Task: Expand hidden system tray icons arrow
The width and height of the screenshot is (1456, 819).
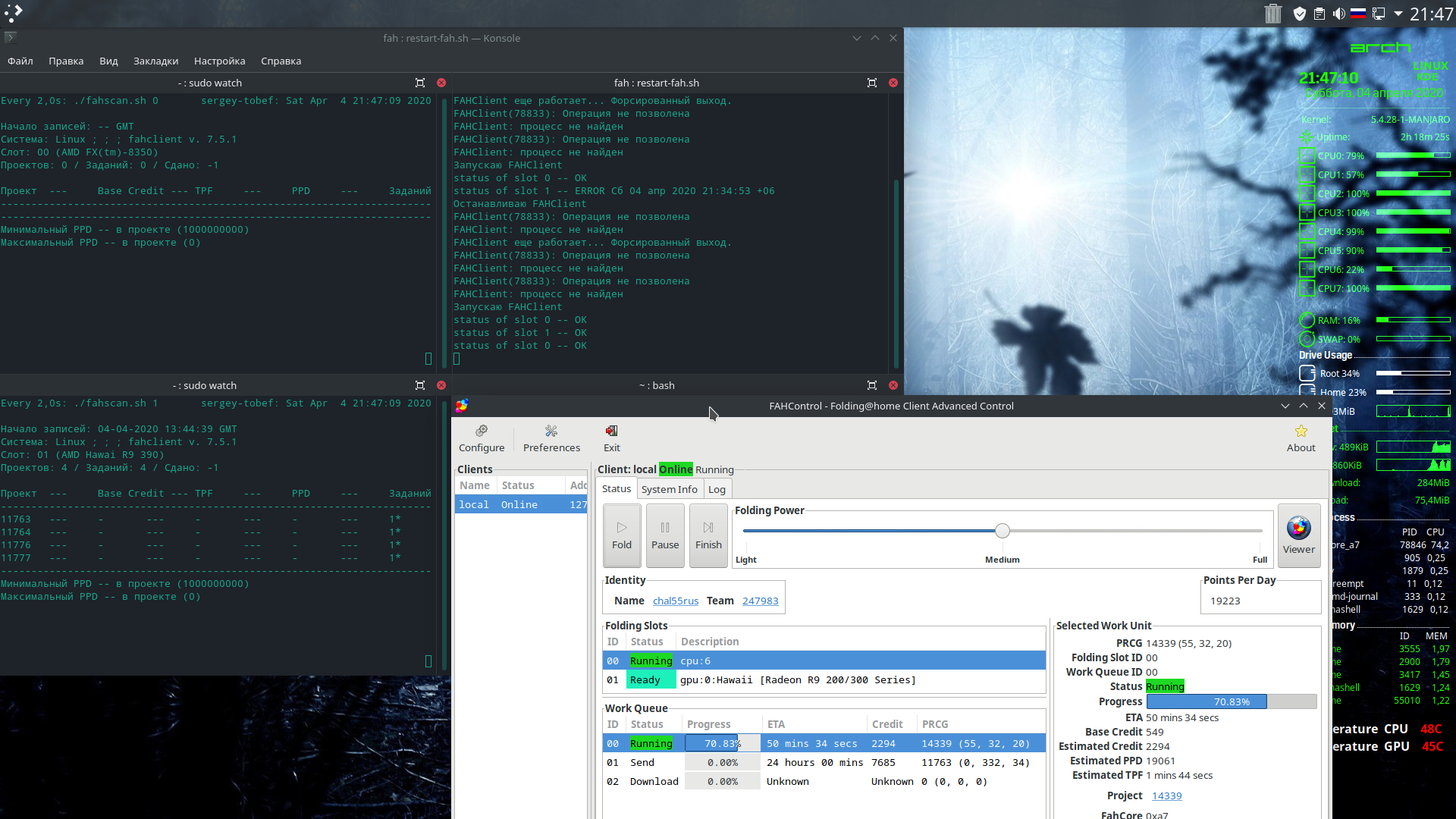Action: (x=1398, y=14)
